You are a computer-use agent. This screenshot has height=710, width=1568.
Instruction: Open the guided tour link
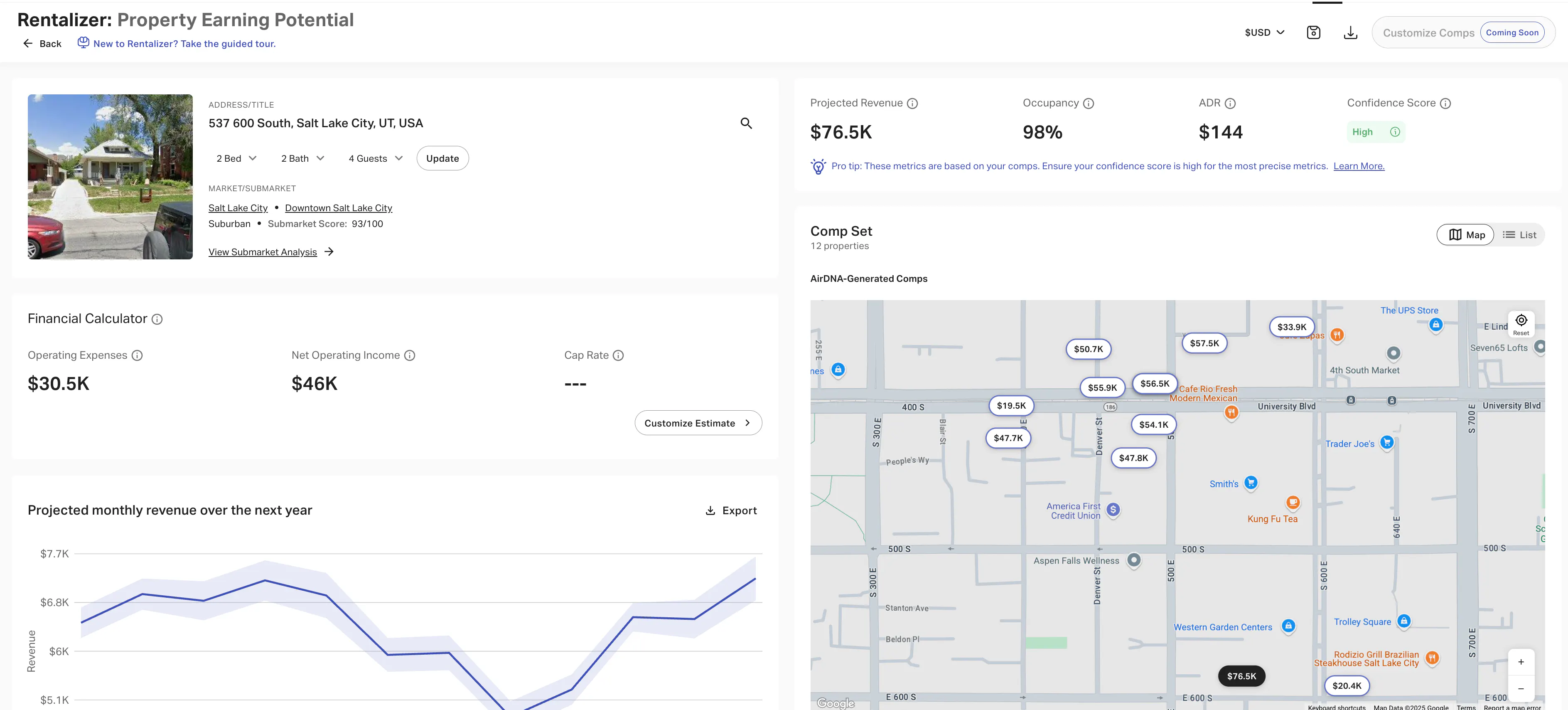click(x=184, y=44)
